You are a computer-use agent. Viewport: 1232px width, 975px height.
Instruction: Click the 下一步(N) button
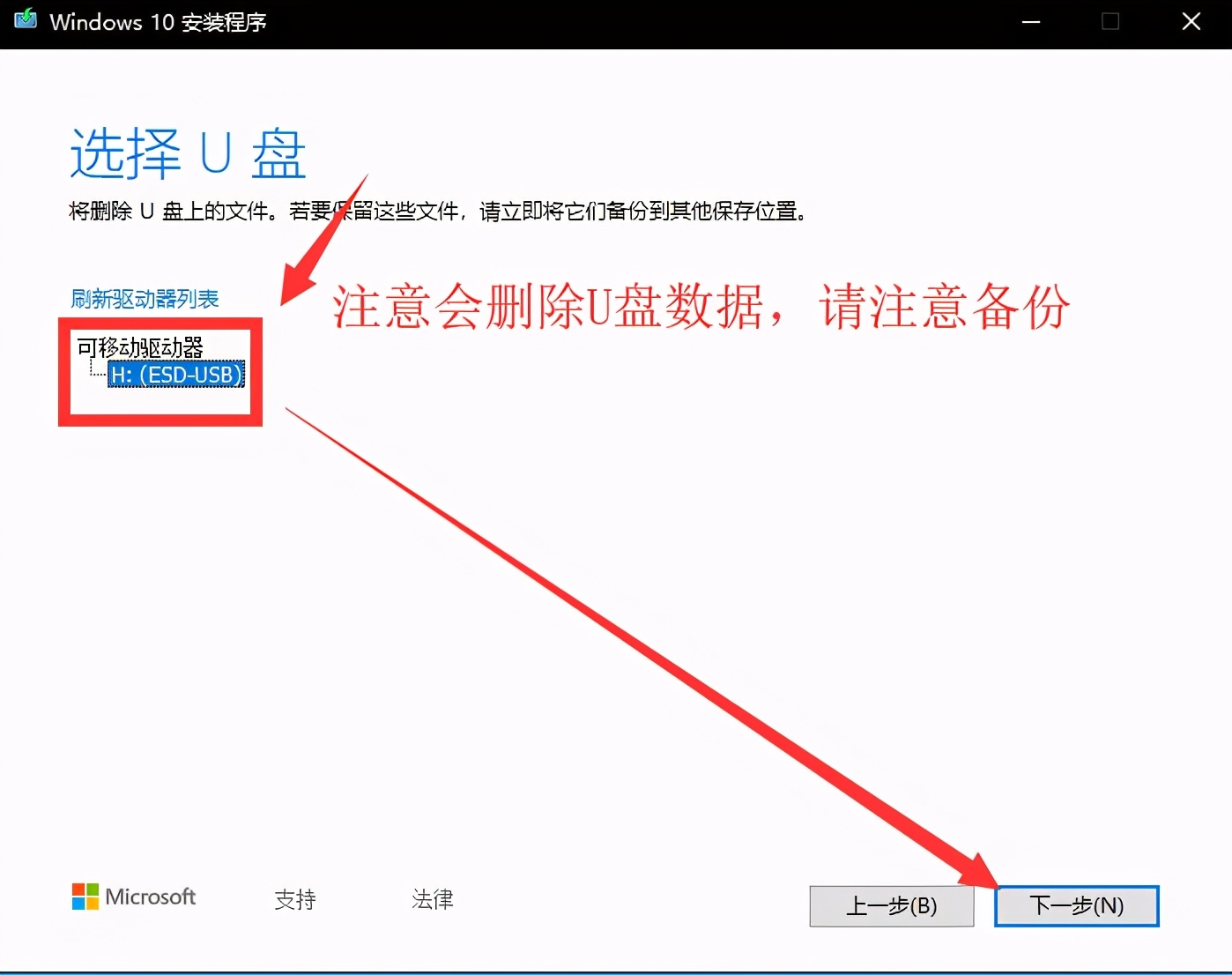tap(1075, 905)
